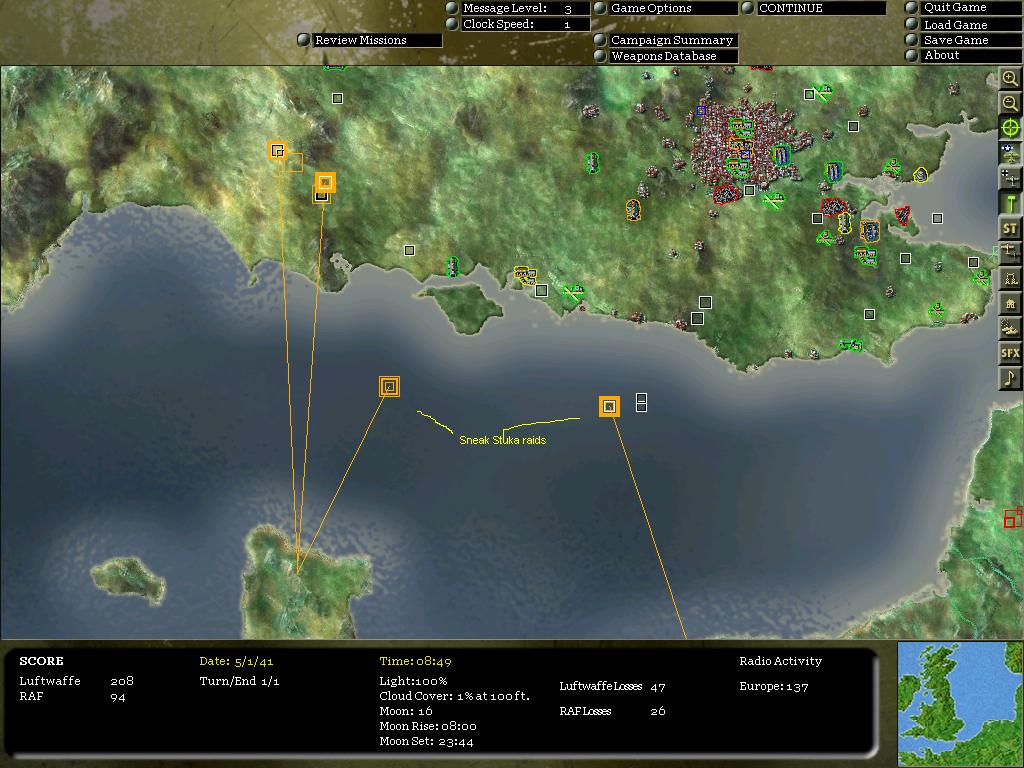Image resolution: width=1024 pixels, height=768 pixels.
Task: Click the 'Sneak Stuka raids' map label
Action: coord(502,440)
